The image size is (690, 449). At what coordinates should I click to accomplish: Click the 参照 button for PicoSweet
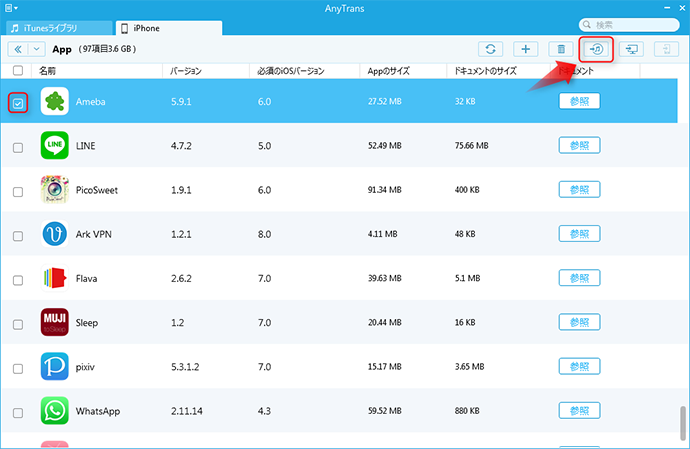pyautogui.click(x=580, y=190)
